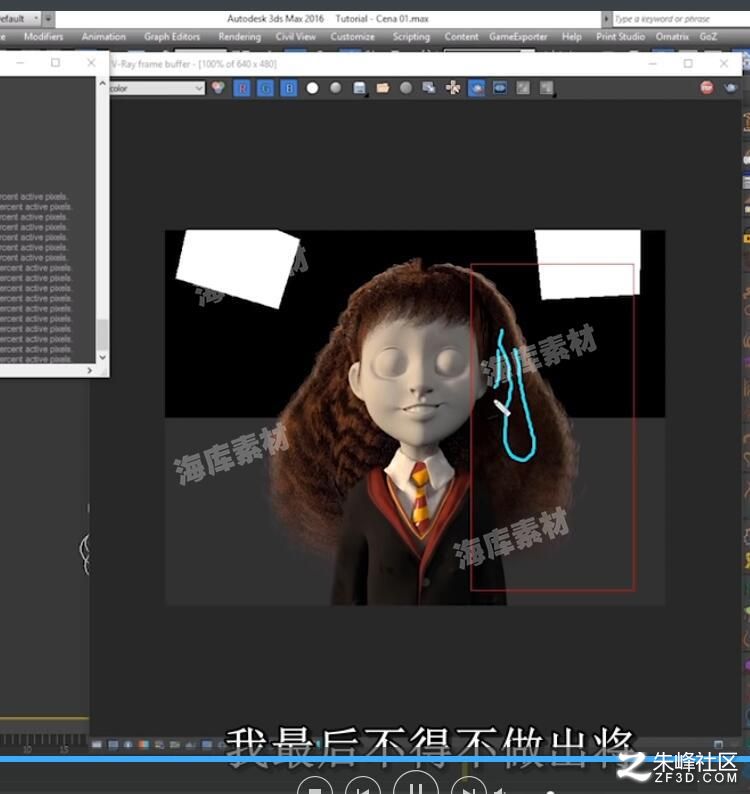Image resolution: width=750 pixels, height=794 pixels.
Task: Click the keyword search field
Action: click(x=681, y=19)
